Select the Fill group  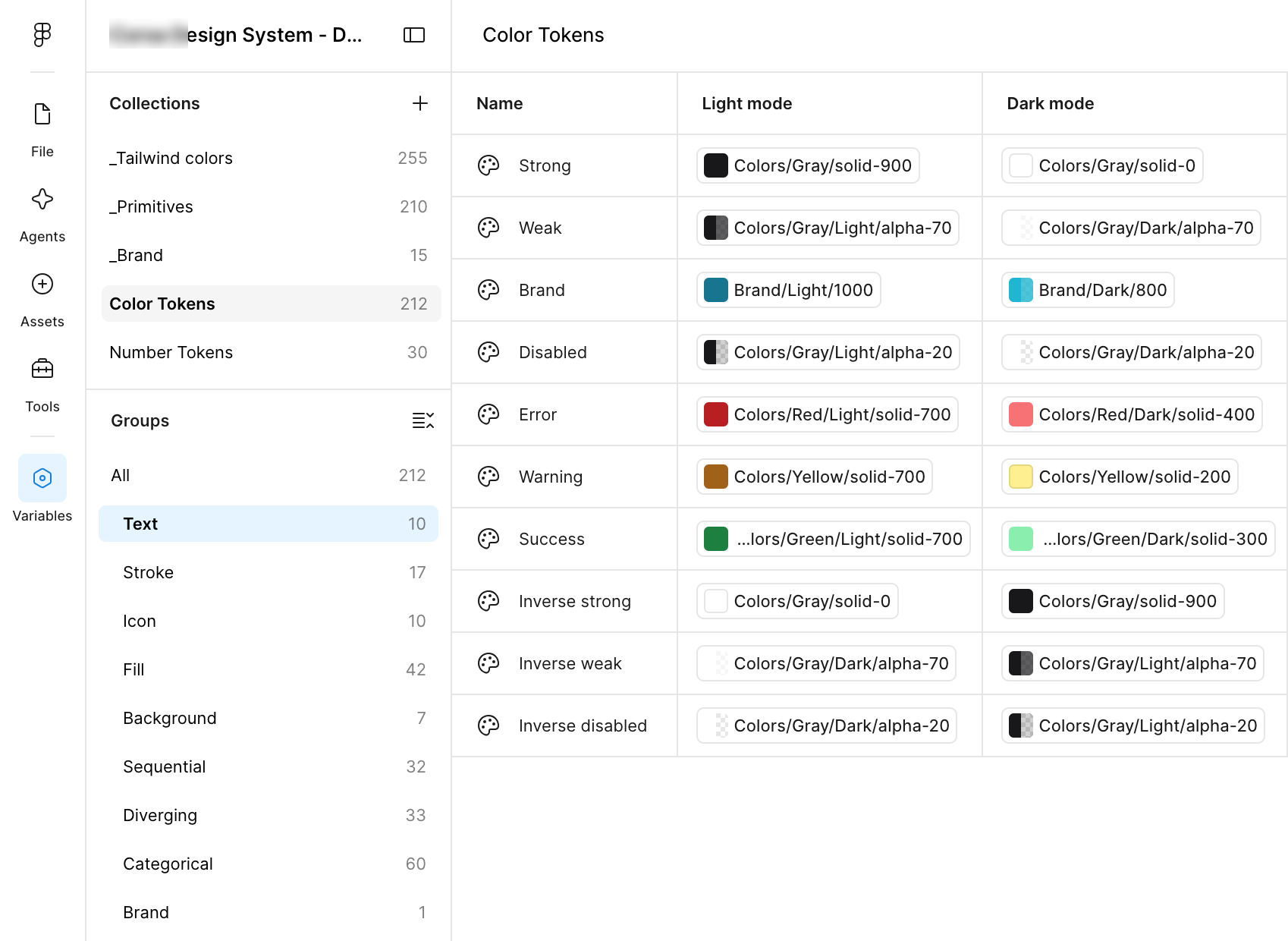[269, 669]
